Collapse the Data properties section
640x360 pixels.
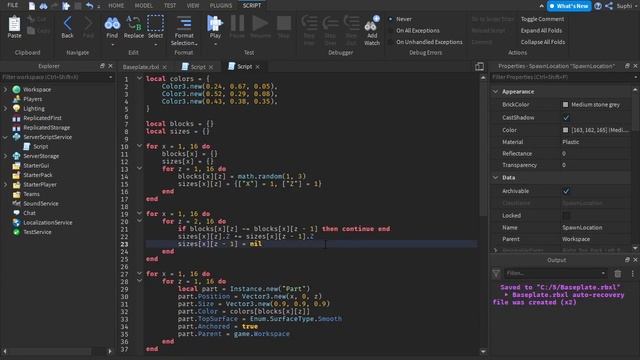coord(496,178)
